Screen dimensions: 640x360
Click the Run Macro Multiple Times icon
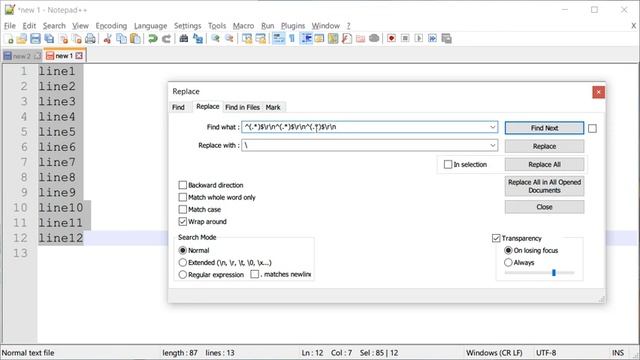[432, 39]
